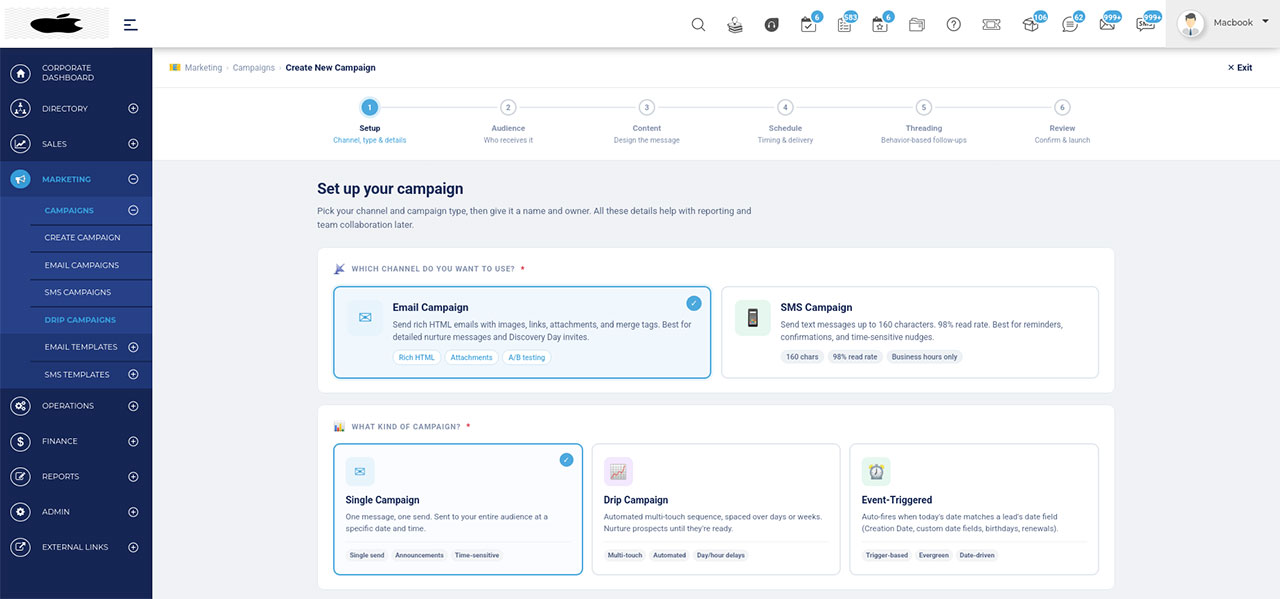This screenshot has width=1280, height=599.
Task: Open Drip Campaigns in sidebar
Action: (x=80, y=320)
